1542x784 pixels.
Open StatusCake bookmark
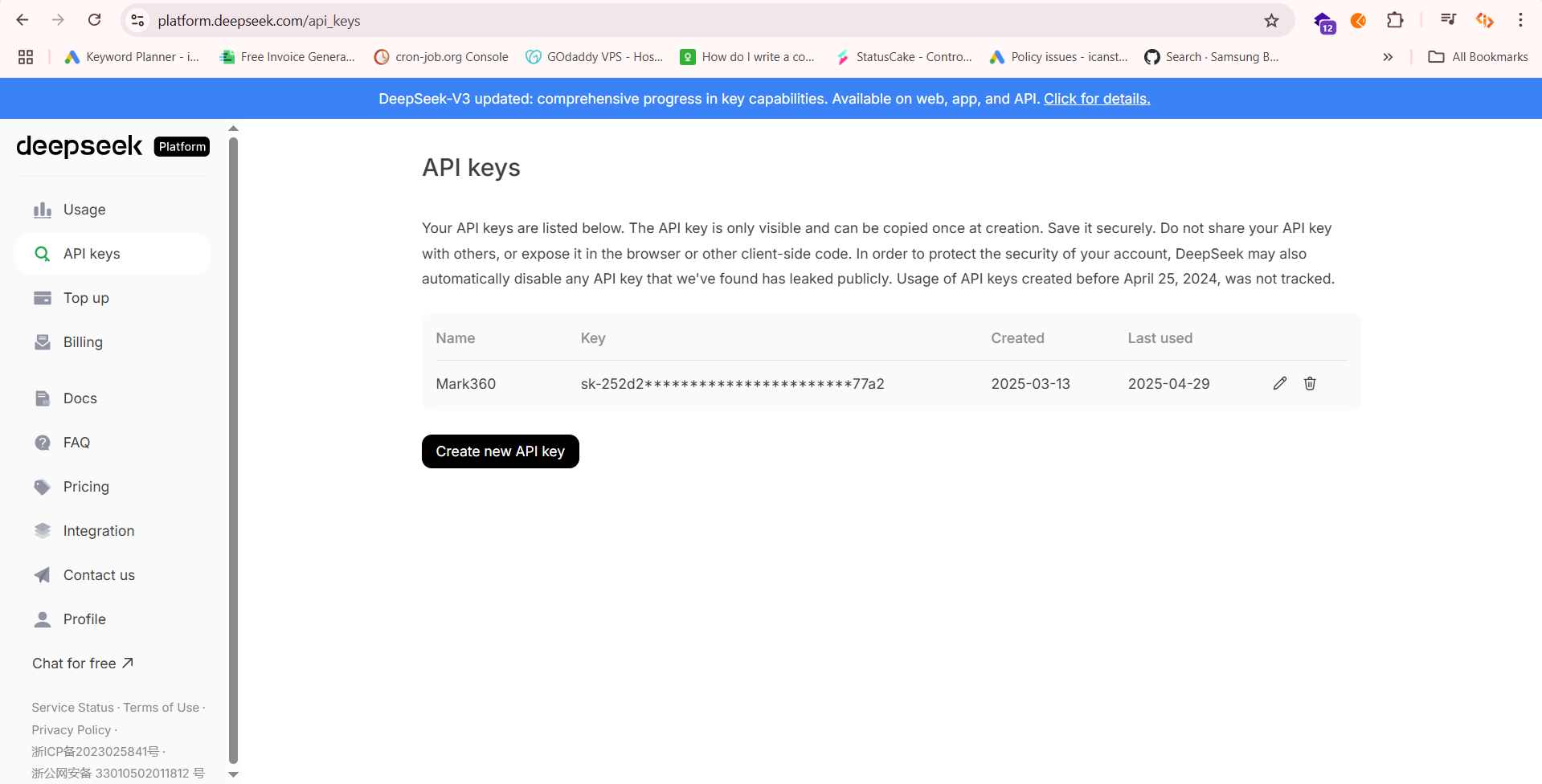point(904,57)
